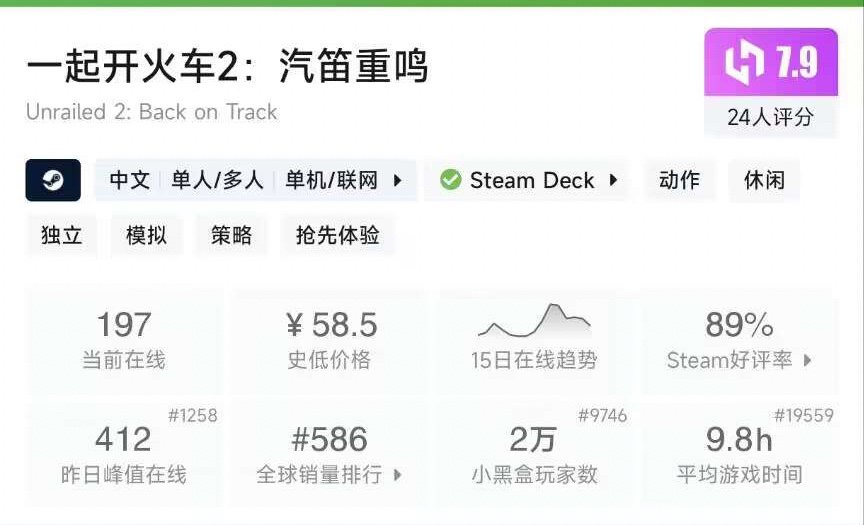The height and width of the screenshot is (525, 864).
Task: Select the 休闲 genre tag
Action: click(x=764, y=181)
